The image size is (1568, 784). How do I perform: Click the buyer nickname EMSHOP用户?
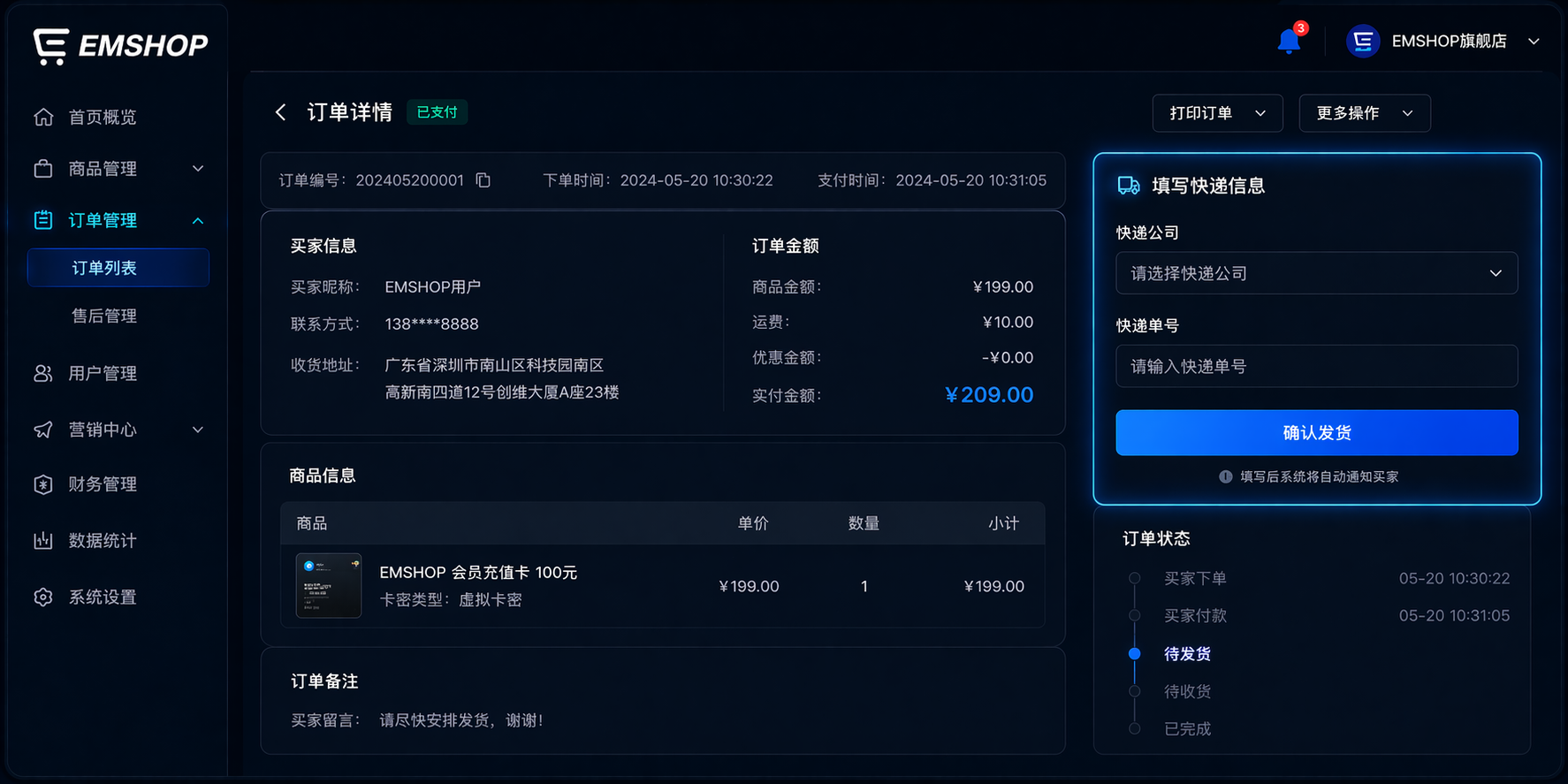433,287
